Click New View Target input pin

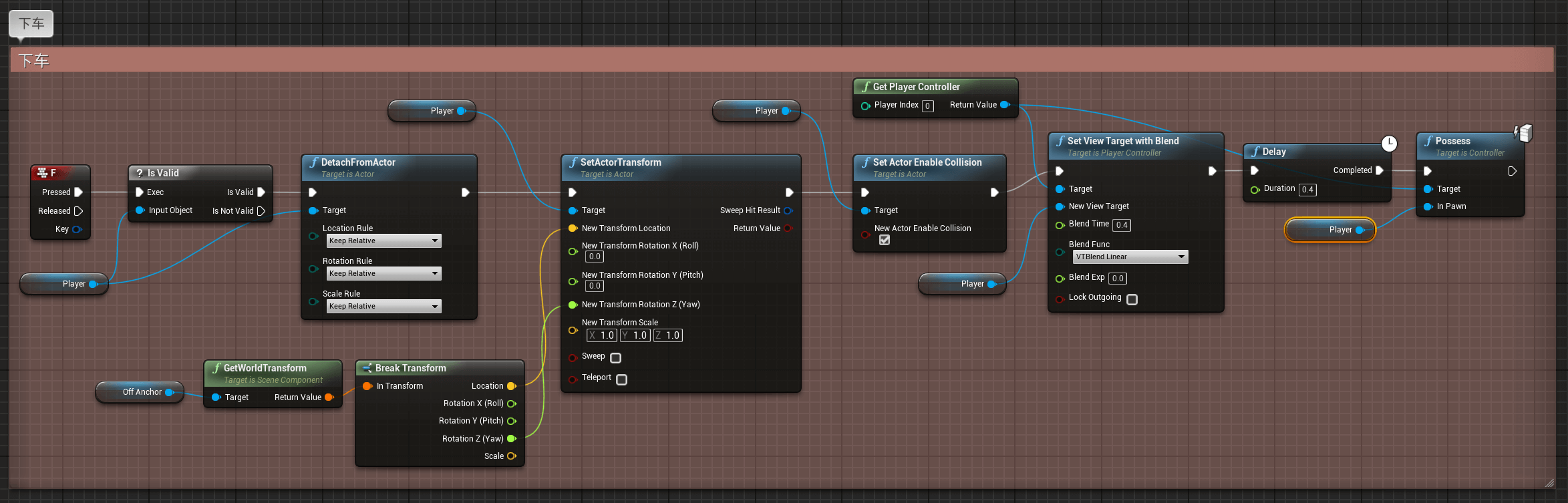point(1060,206)
